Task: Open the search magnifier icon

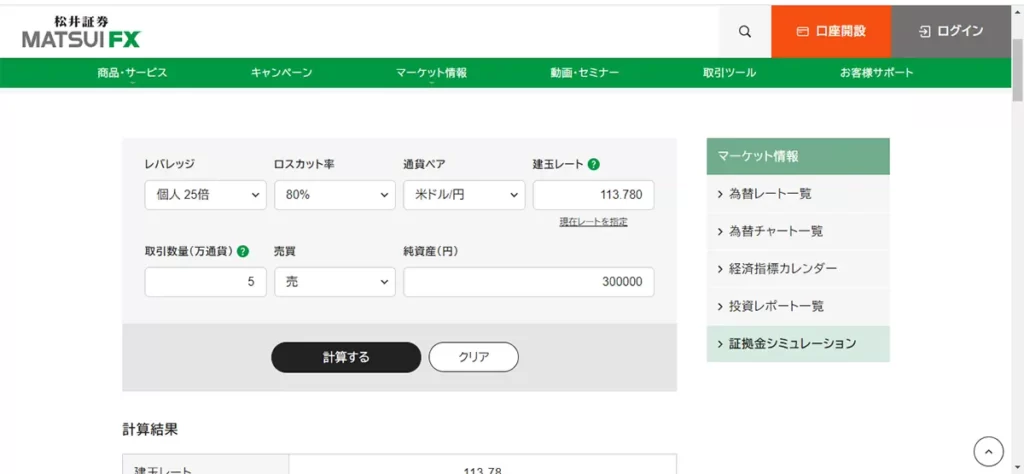Action: pos(744,31)
